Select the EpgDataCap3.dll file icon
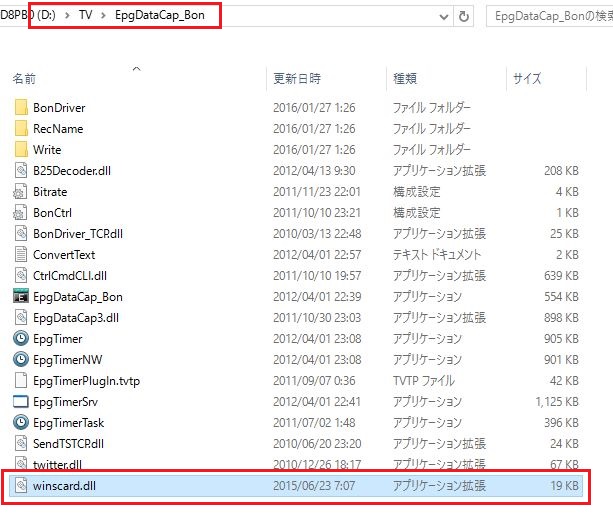The width and height of the screenshot is (613, 516). pyautogui.click(x=21, y=318)
